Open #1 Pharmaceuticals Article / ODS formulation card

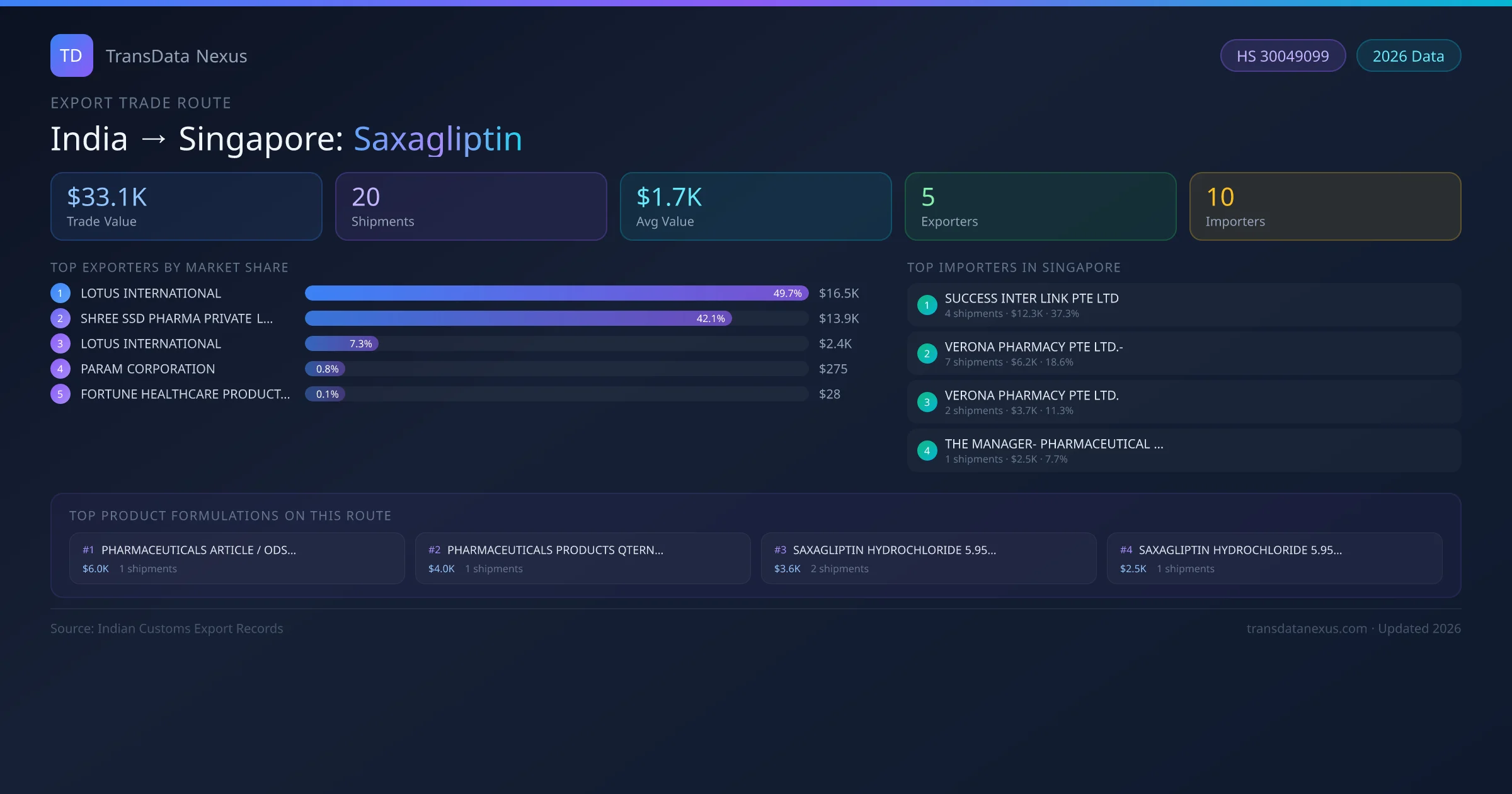(236, 558)
